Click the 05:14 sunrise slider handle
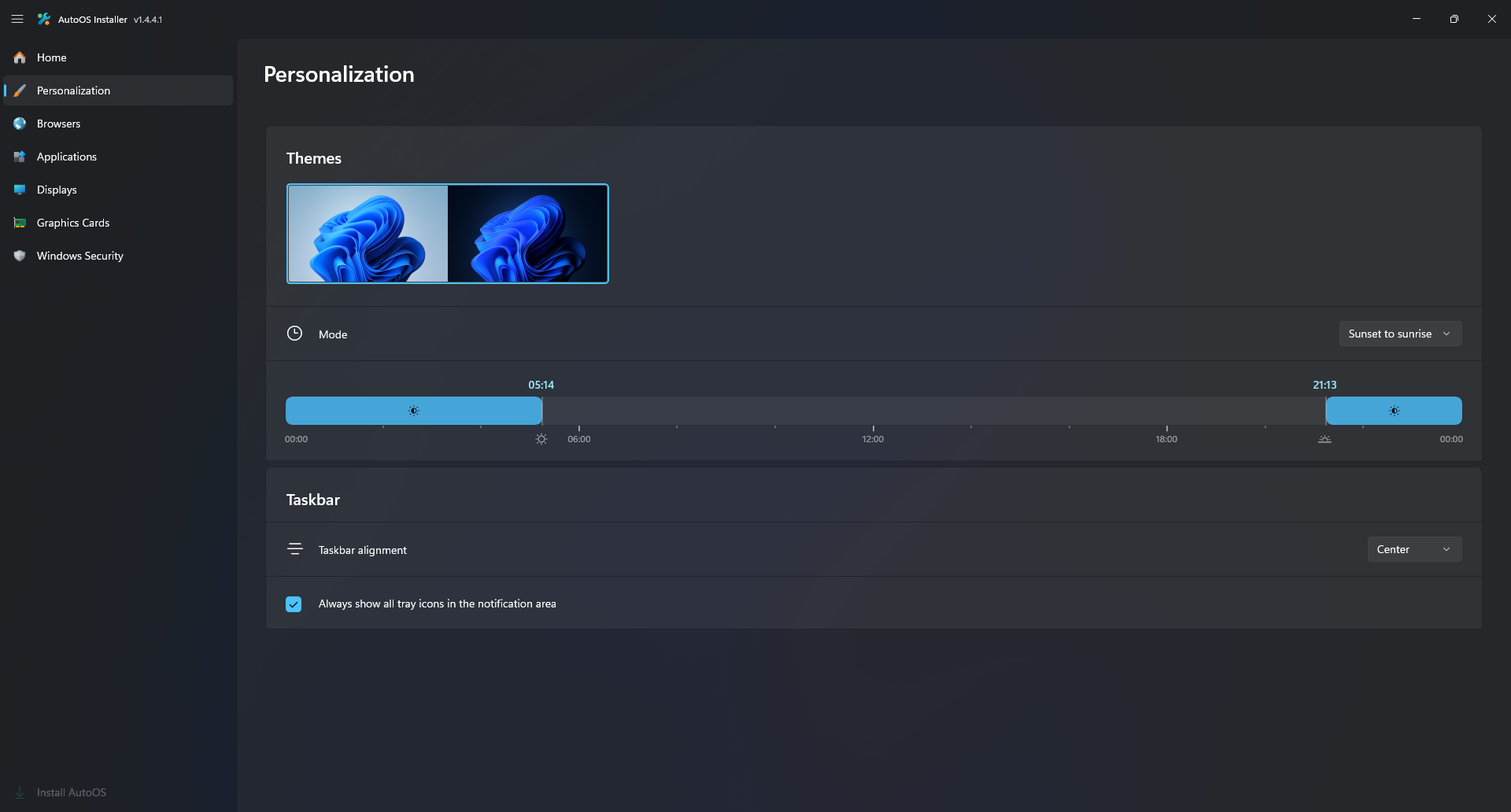1511x812 pixels. coord(541,411)
